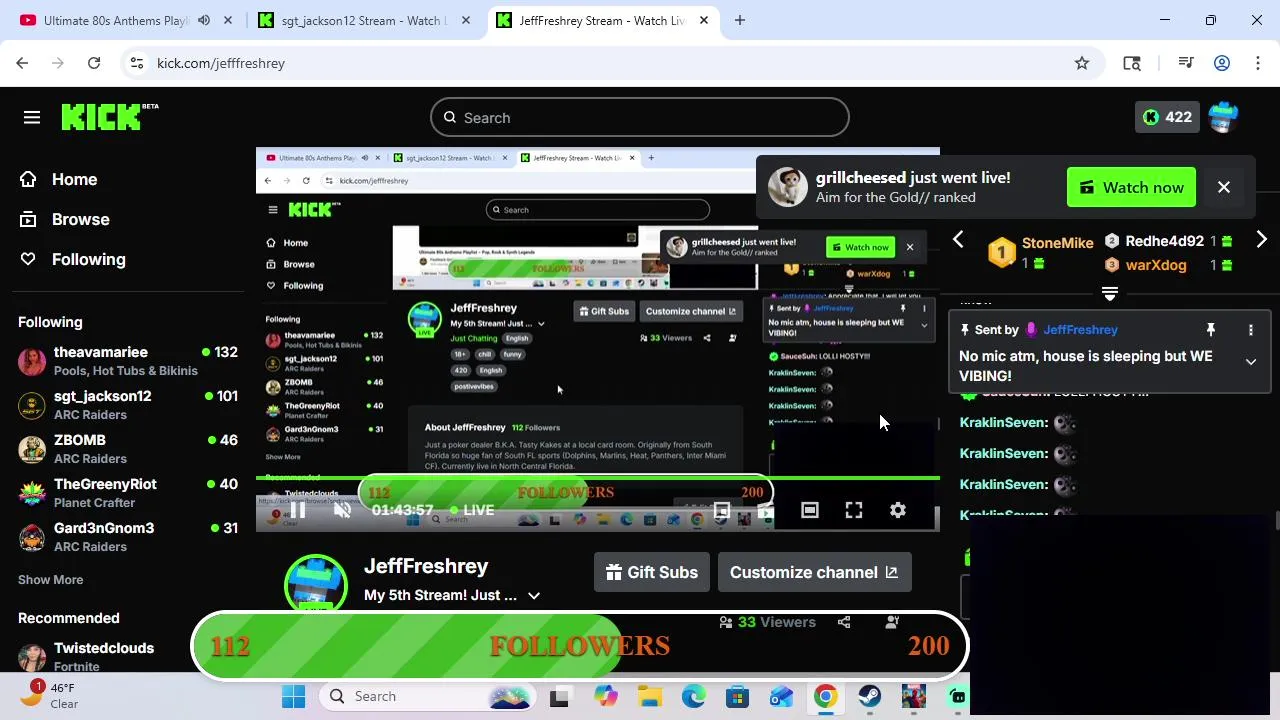Toggle mini player mode
Image resolution: width=1280 pixels, height=720 pixels.
pyautogui.click(x=721, y=510)
